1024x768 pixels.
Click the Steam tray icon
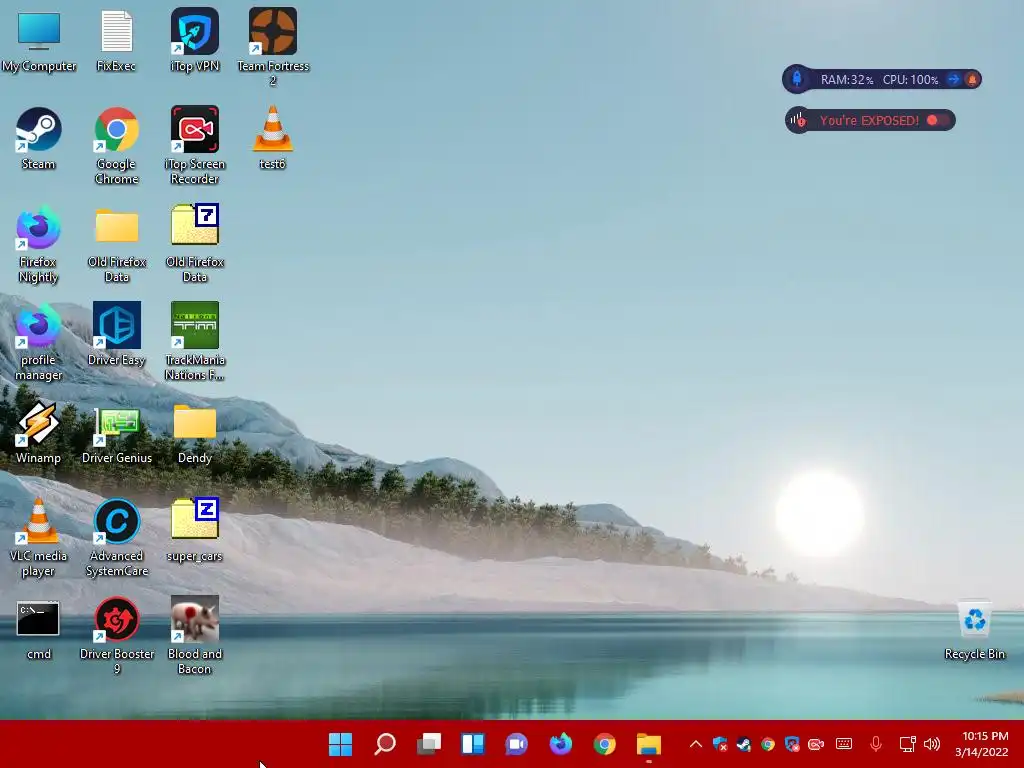744,744
